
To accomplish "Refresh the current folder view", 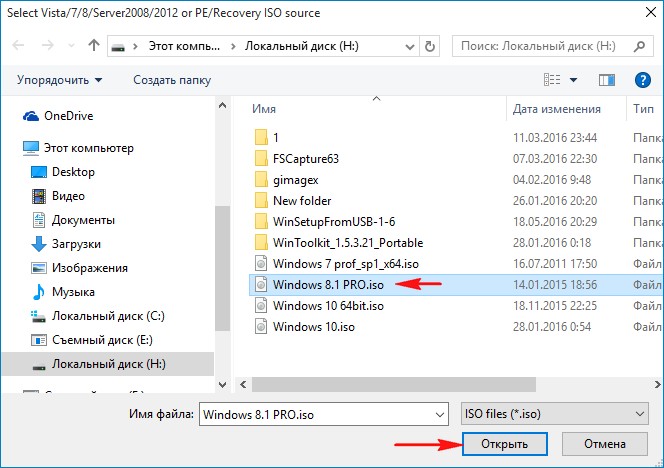I will (429, 46).
